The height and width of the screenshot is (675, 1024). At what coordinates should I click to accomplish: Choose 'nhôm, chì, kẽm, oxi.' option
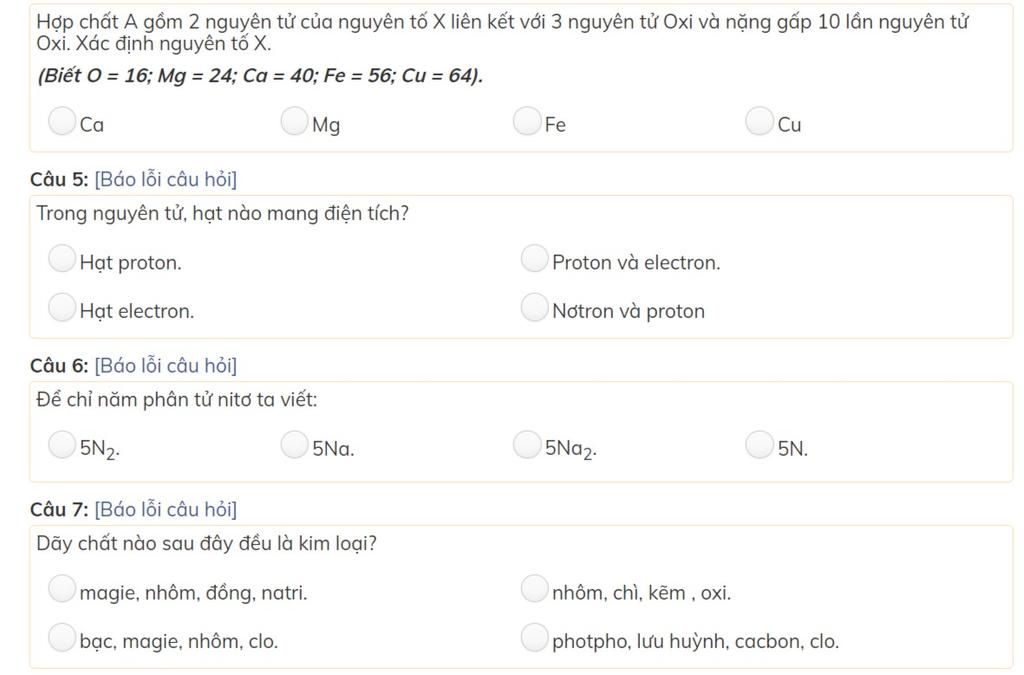point(535,589)
